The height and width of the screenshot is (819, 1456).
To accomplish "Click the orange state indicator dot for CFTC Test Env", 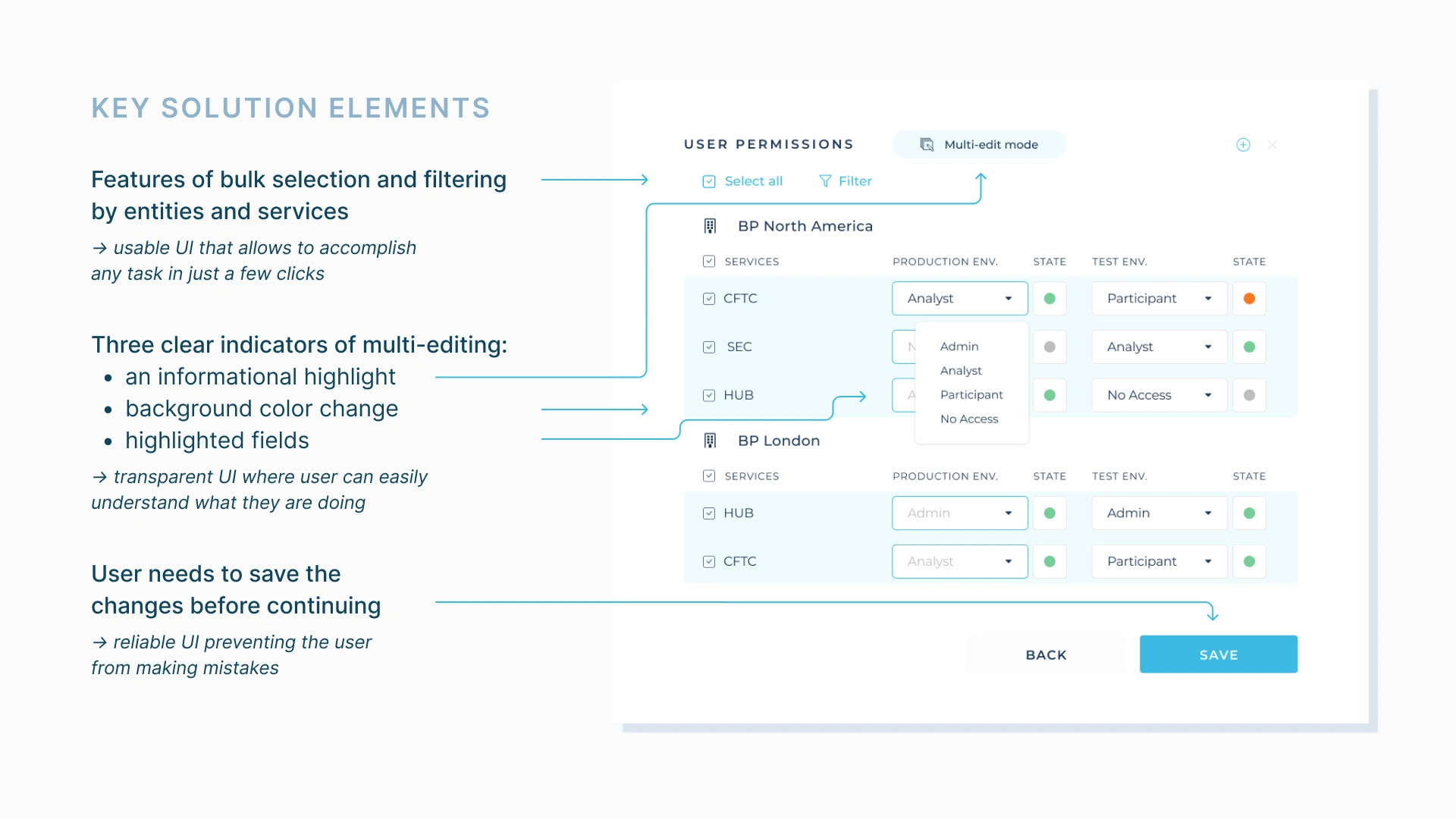I will click(x=1249, y=298).
